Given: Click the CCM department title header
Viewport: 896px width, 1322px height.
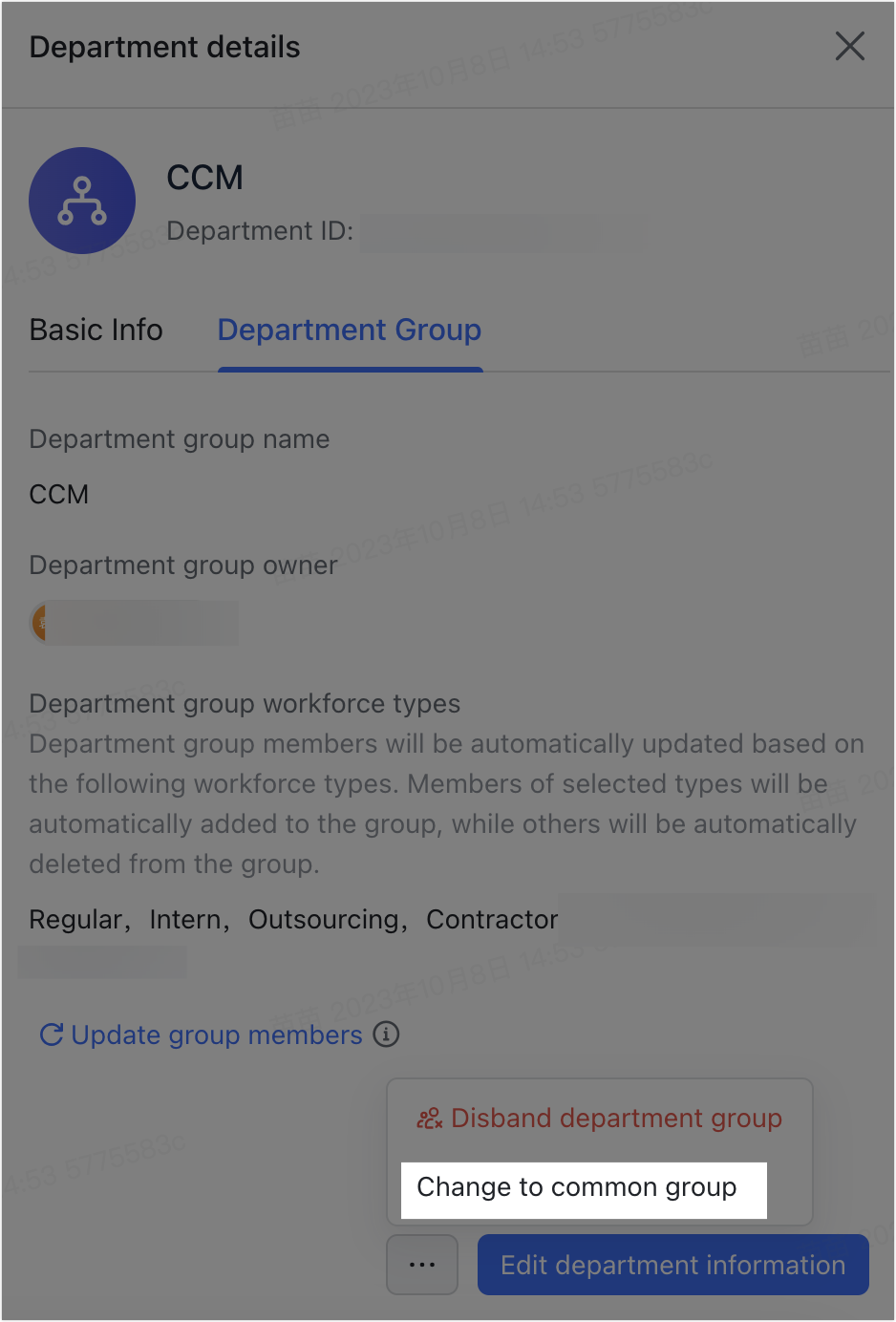Looking at the screenshot, I should (204, 178).
